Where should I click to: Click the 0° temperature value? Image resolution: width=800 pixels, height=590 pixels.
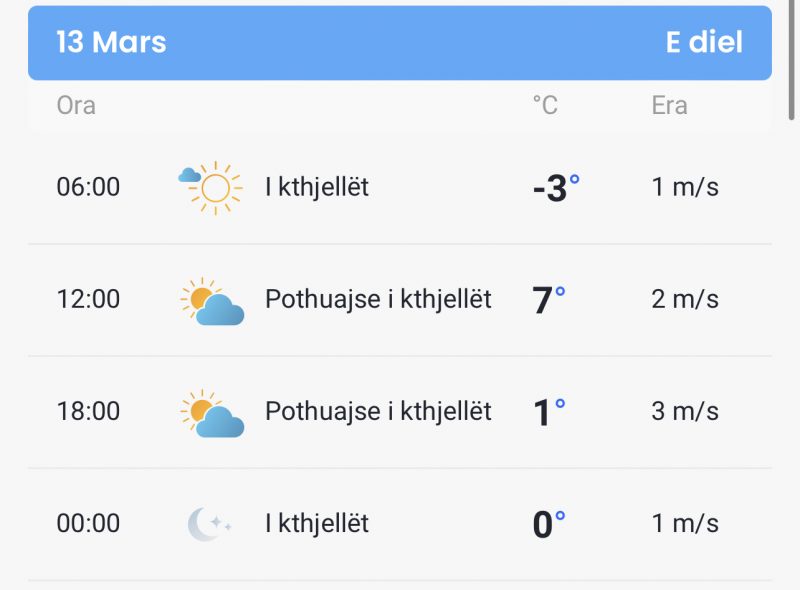(548, 524)
